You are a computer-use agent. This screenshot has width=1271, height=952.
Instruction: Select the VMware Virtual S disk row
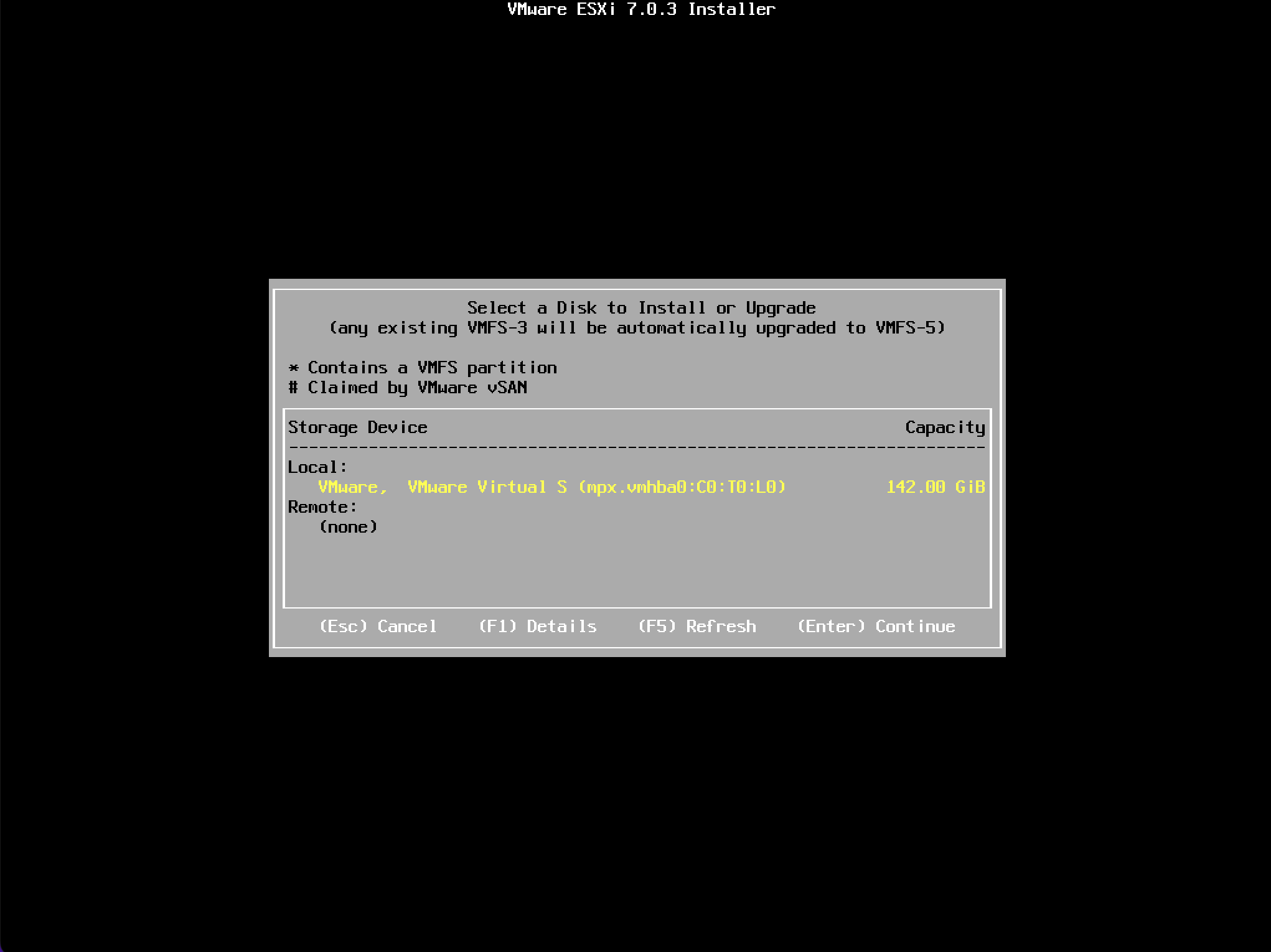[x=636, y=487]
